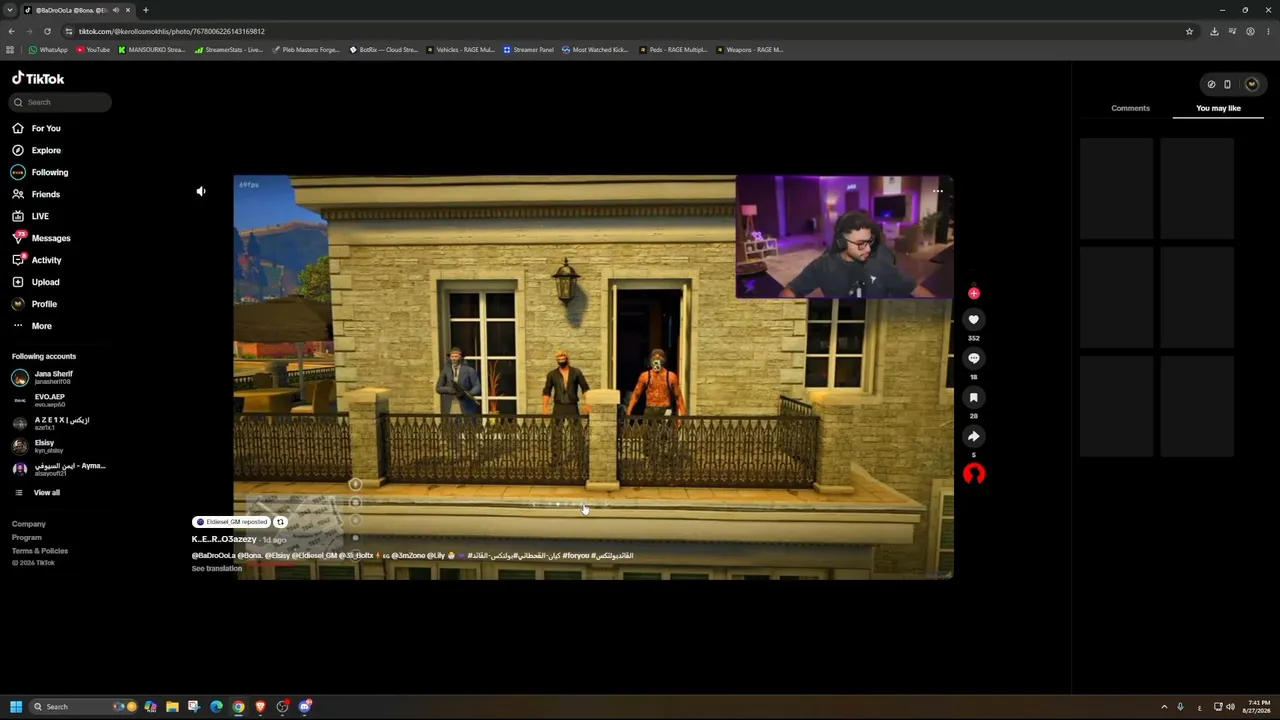This screenshot has width=1280, height=720.
Task: Open the Streamer Panel bookmark
Action: [528, 50]
